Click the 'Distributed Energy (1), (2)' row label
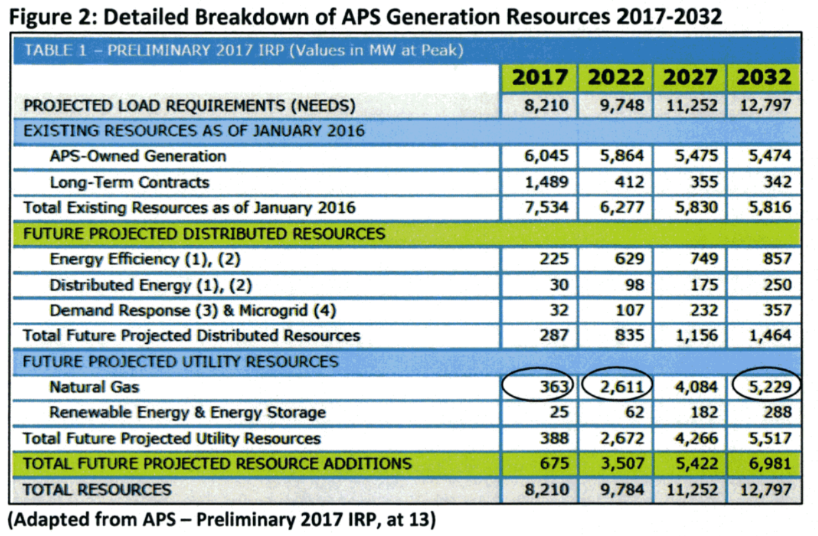This screenshot has width=818, height=536. tap(151, 285)
